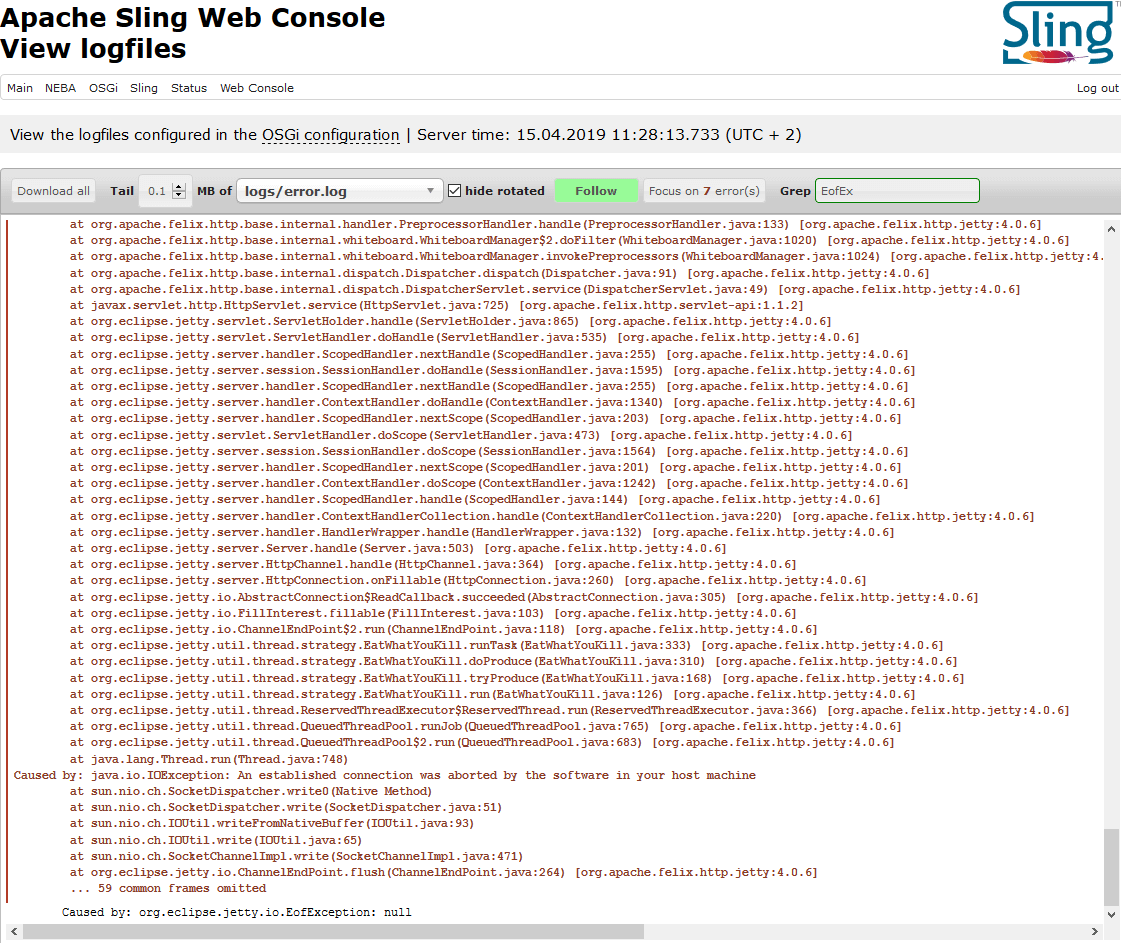This screenshot has width=1121, height=943.
Task: Click into the Tail size field
Action: pyautogui.click(x=156, y=191)
